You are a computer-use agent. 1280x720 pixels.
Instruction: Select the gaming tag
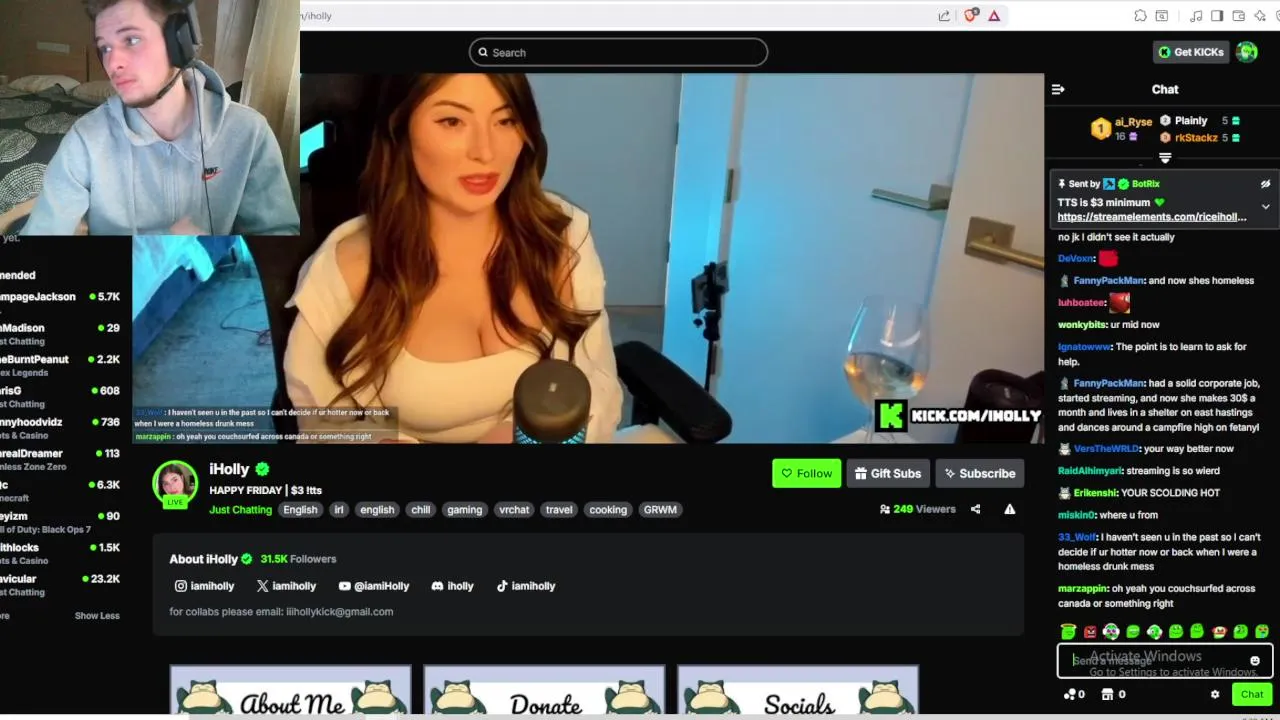(464, 509)
